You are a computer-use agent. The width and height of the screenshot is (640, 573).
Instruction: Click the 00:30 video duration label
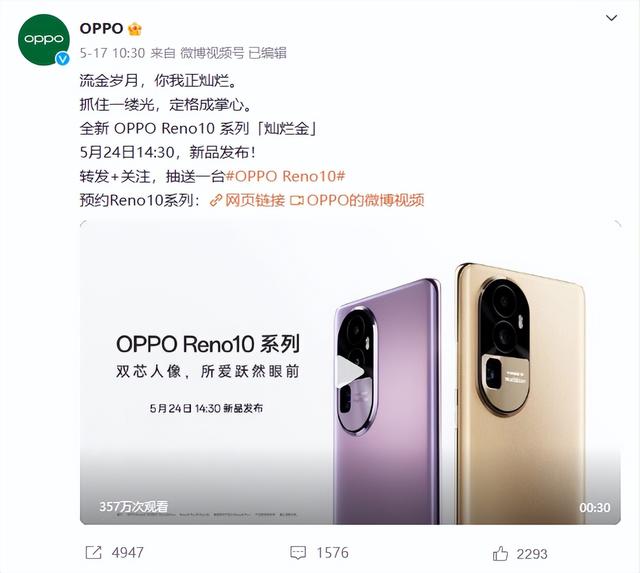pyautogui.click(x=595, y=507)
